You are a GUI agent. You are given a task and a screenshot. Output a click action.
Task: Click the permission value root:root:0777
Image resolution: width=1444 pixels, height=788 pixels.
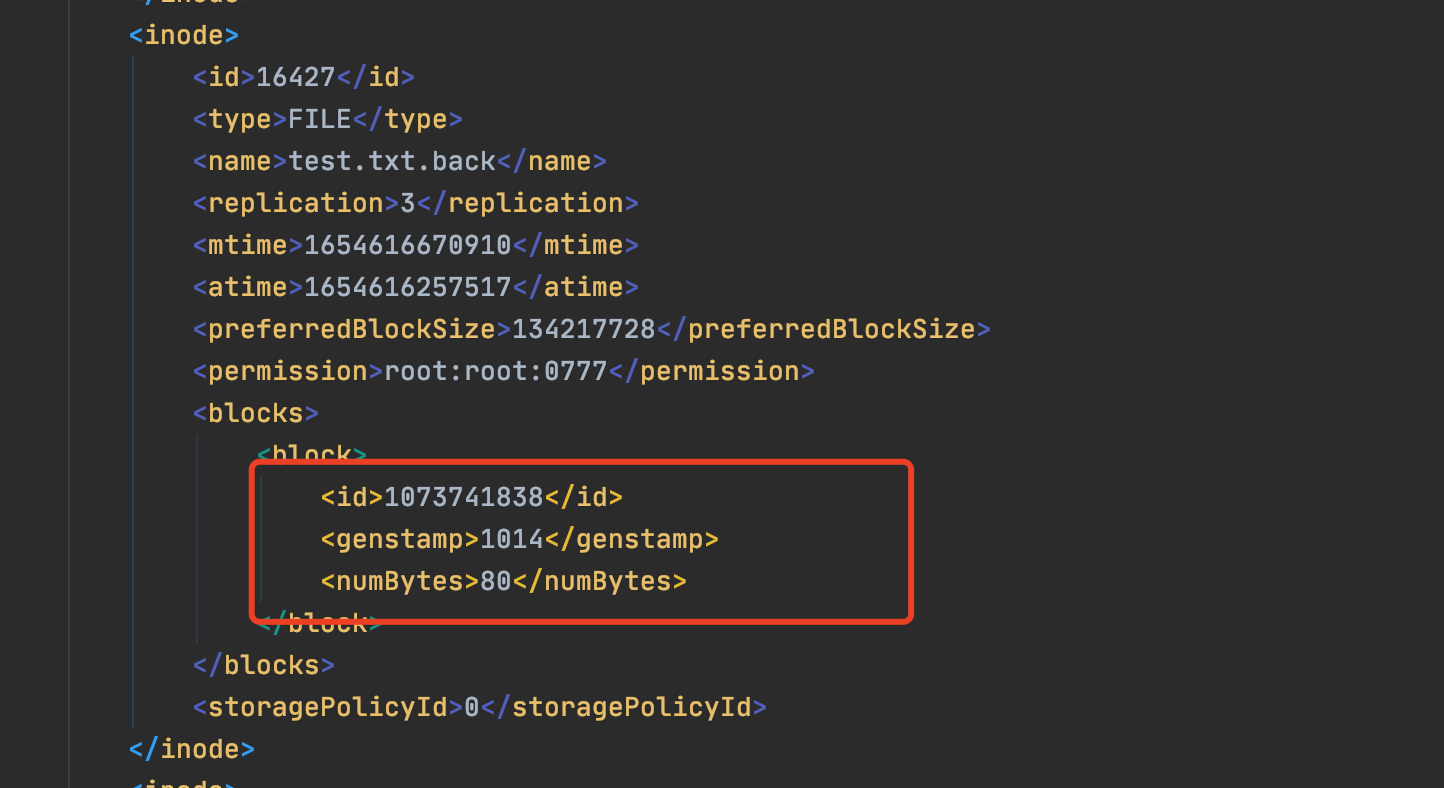496,371
